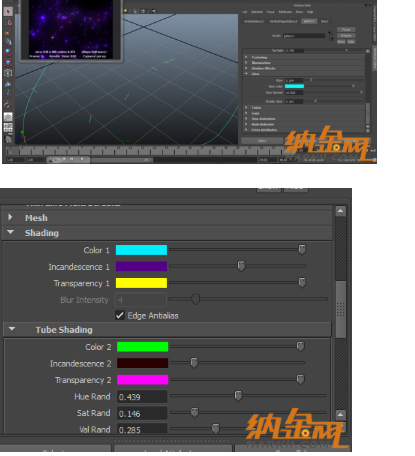Pick the Universal Manipulator tool

click(x=8, y=73)
